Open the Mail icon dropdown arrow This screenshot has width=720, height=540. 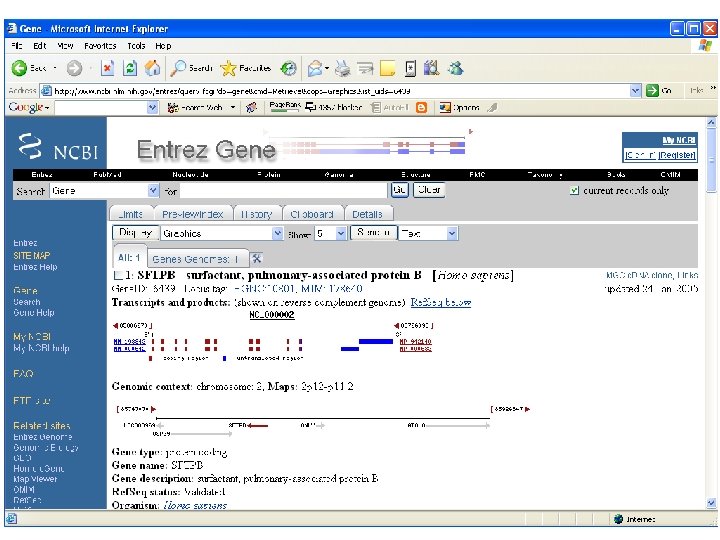click(x=327, y=68)
